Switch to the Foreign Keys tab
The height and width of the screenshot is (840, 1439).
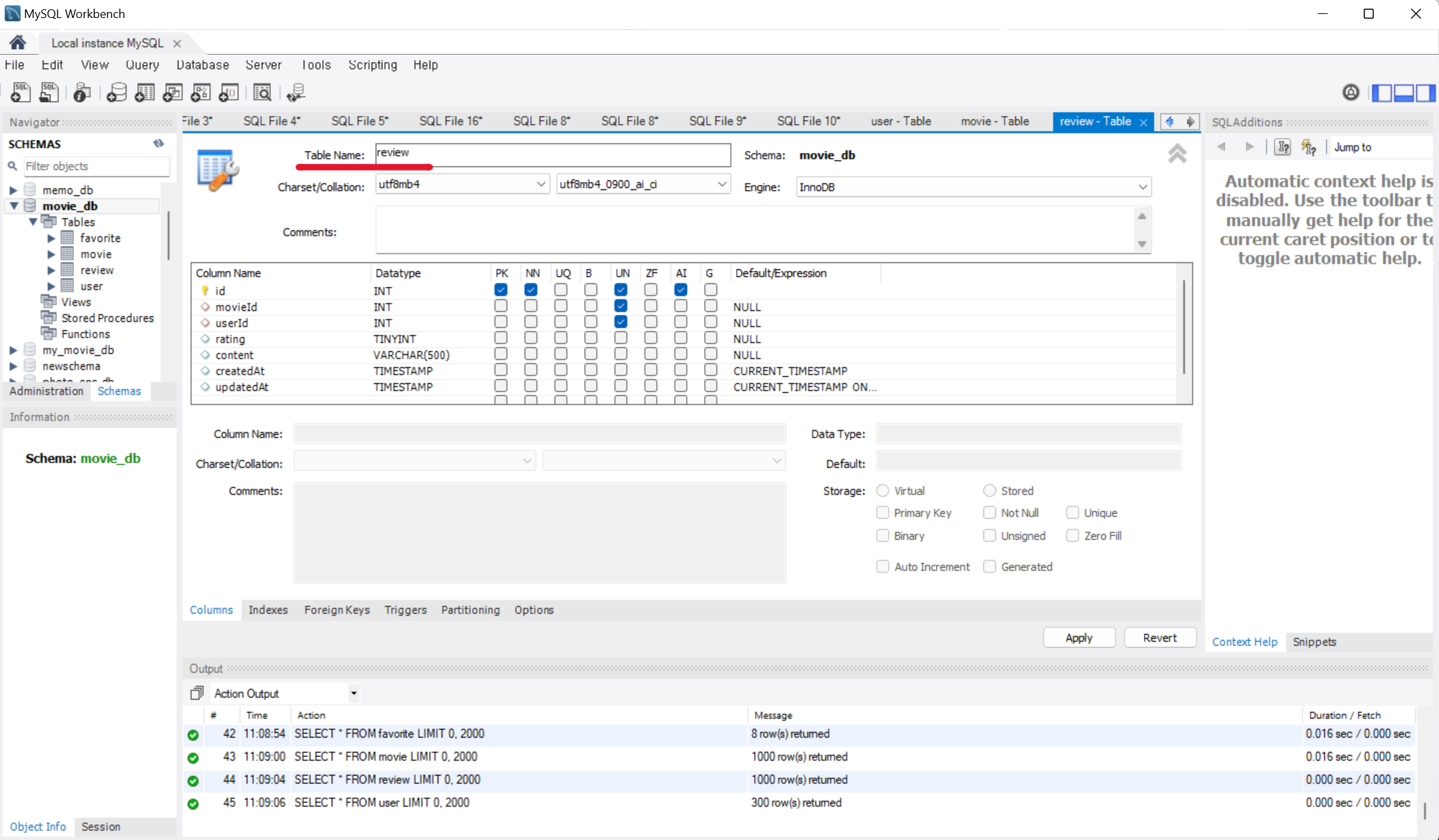point(337,610)
